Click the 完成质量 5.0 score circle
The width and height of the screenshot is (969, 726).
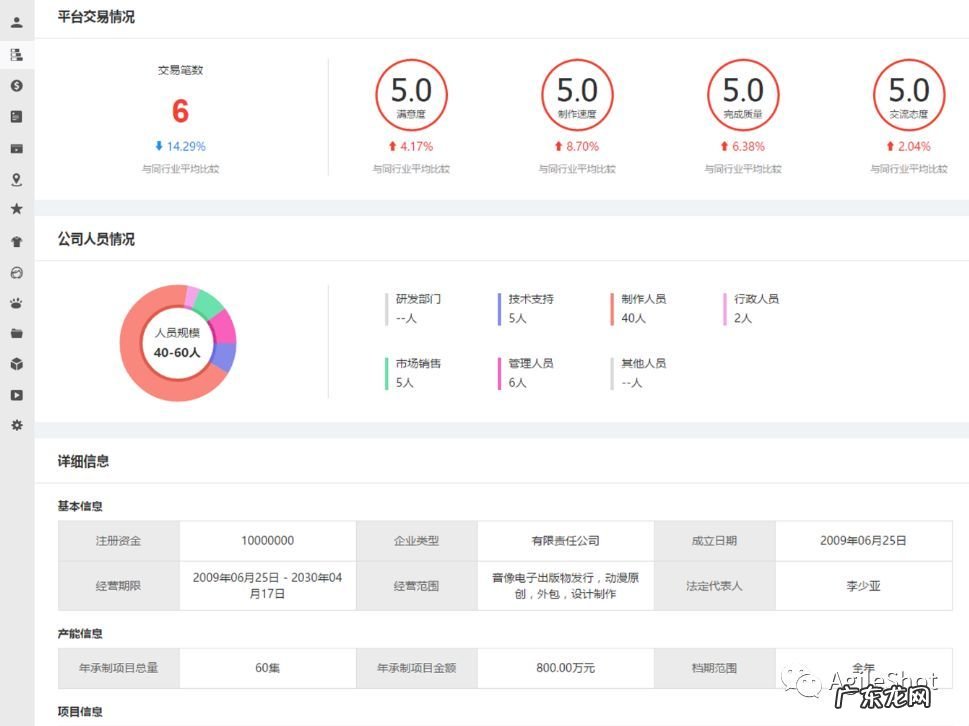click(x=743, y=95)
